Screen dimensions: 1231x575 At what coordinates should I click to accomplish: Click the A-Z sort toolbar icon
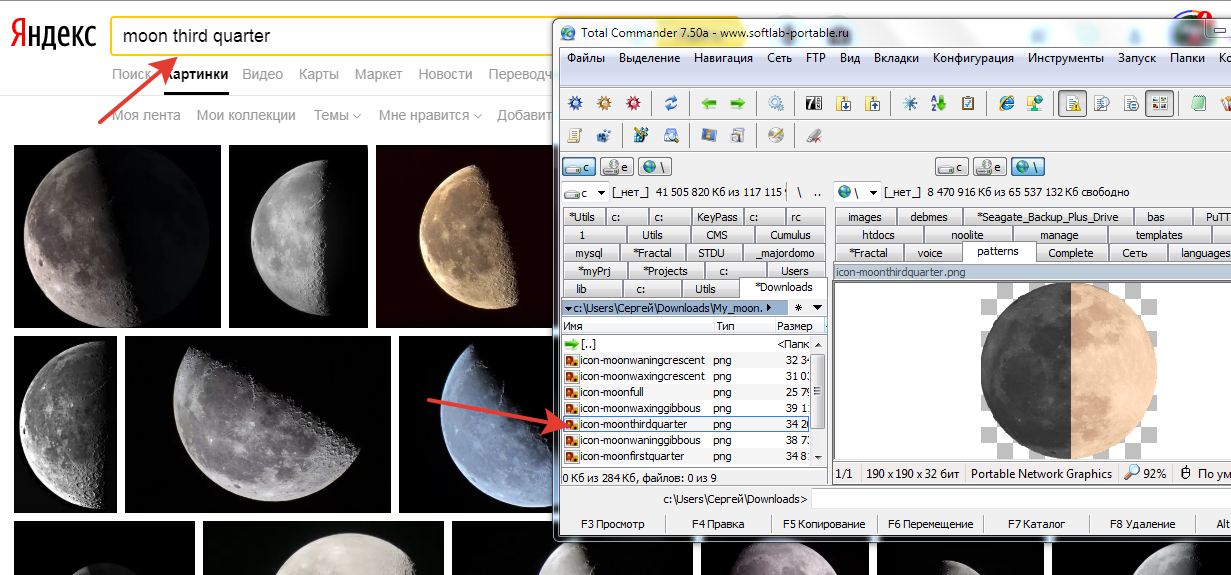(938, 103)
